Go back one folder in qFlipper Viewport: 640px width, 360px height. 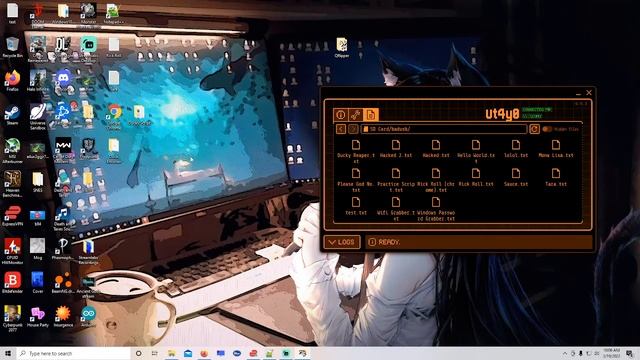[x=341, y=129]
